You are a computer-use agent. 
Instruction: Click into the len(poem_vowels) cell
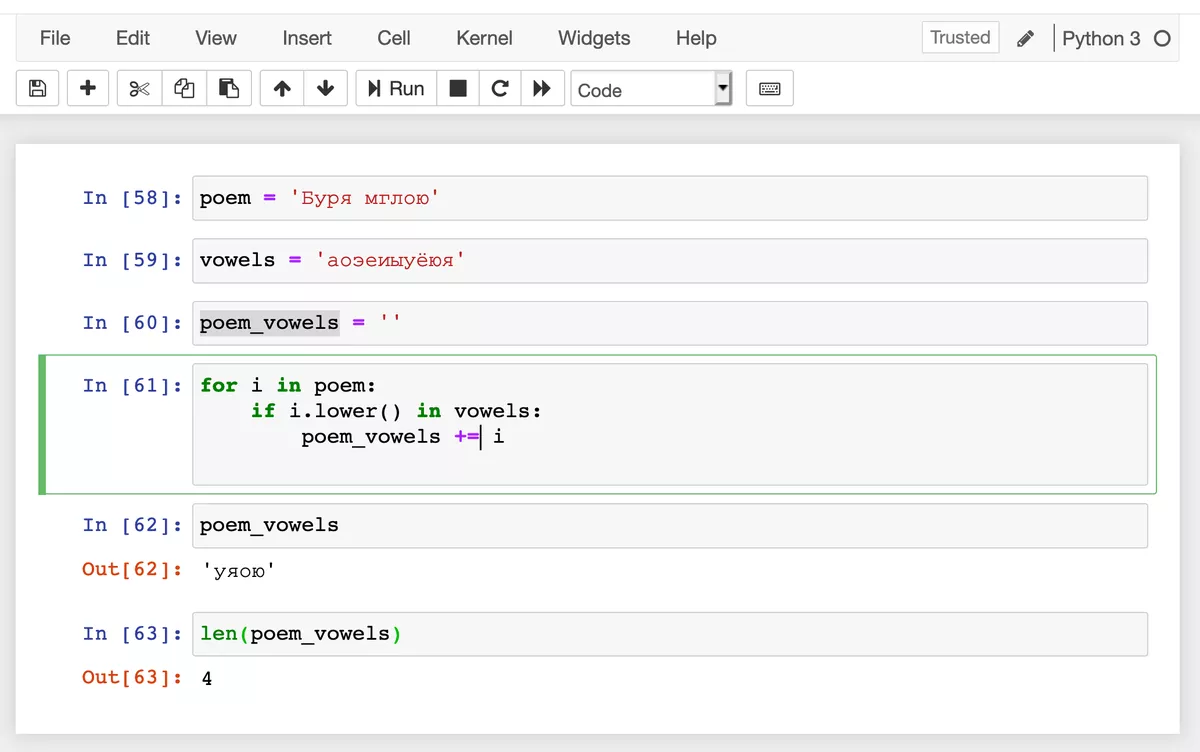[x=670, y=634]
